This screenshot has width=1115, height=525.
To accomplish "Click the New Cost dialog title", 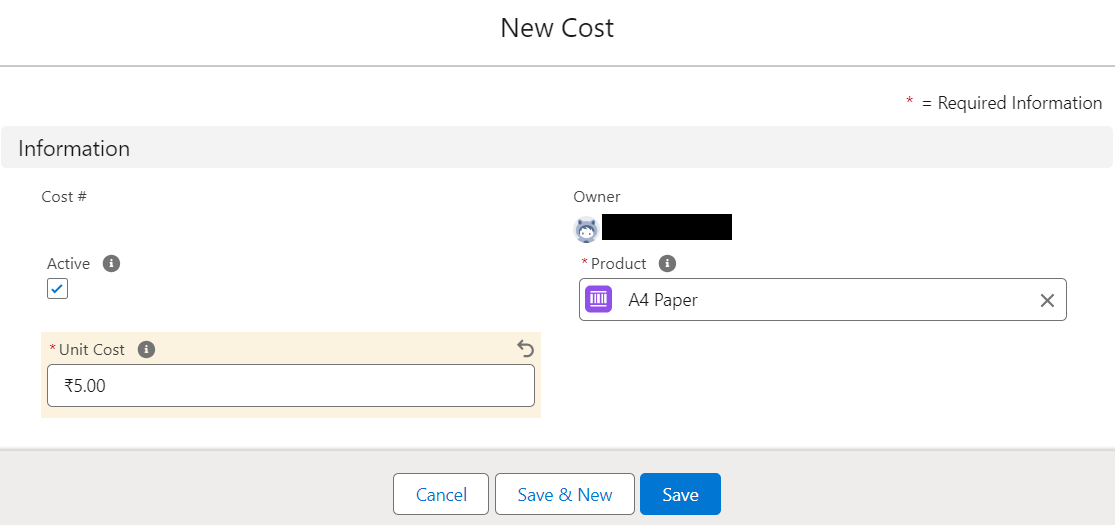I will coord(557,28).
